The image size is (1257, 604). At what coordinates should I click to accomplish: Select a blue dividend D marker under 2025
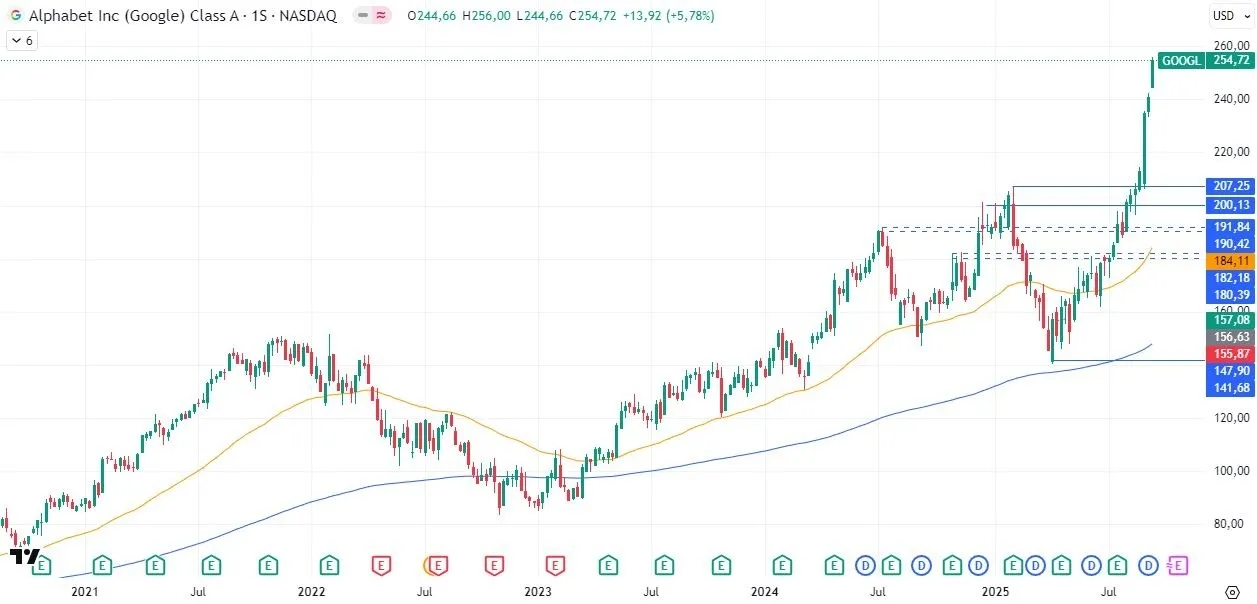point(1035,565)
